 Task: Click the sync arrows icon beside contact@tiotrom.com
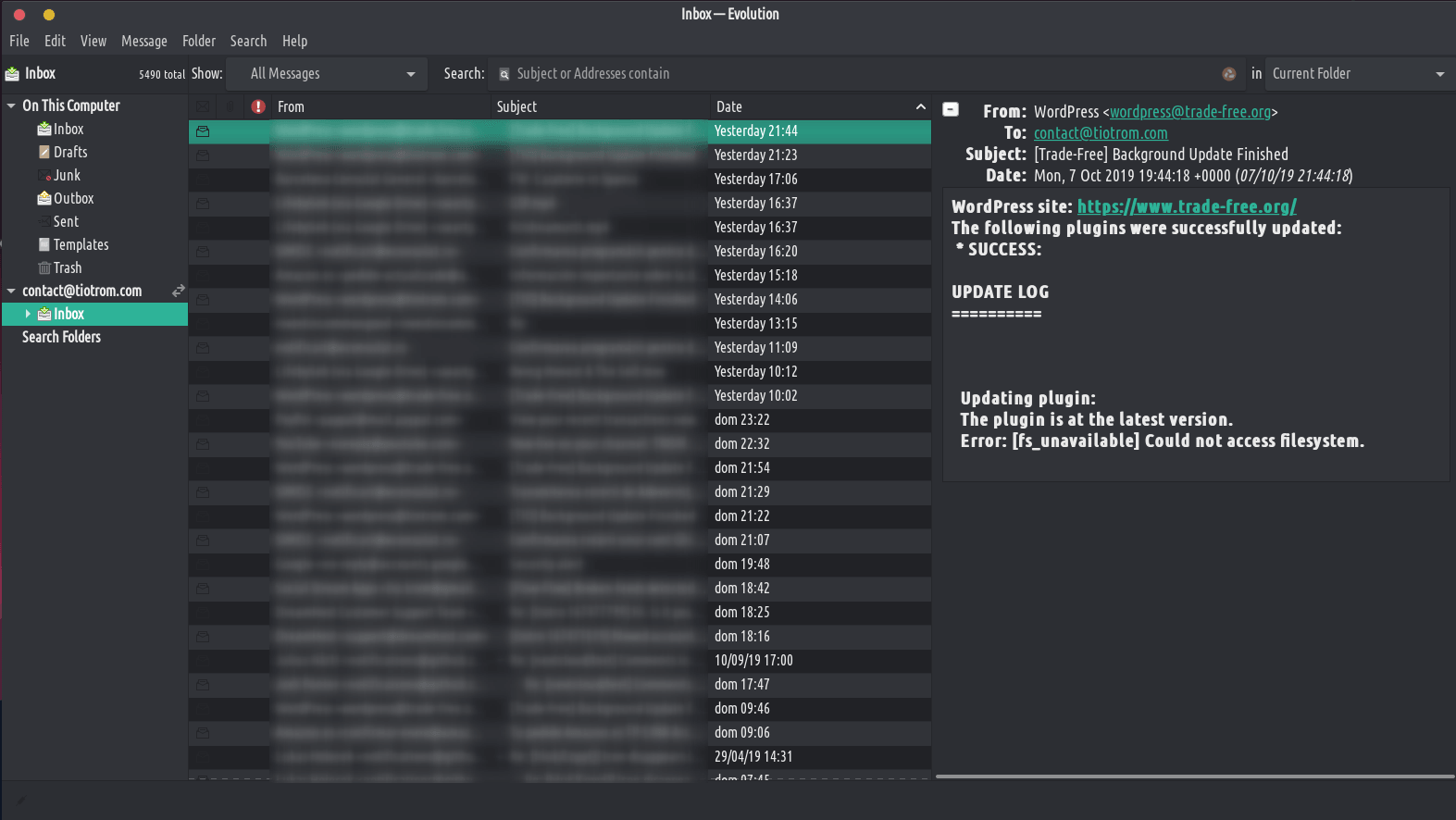tap(179, 291)
